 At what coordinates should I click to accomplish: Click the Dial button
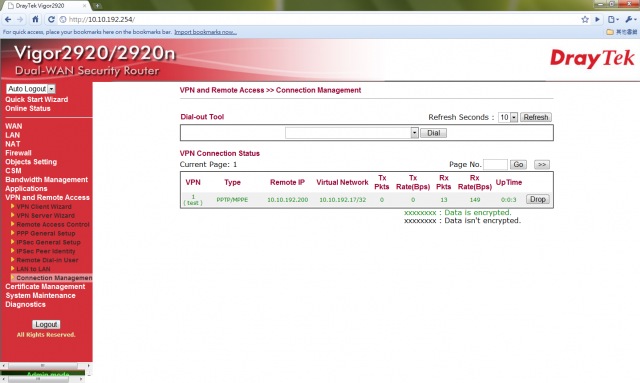(433, 133)
